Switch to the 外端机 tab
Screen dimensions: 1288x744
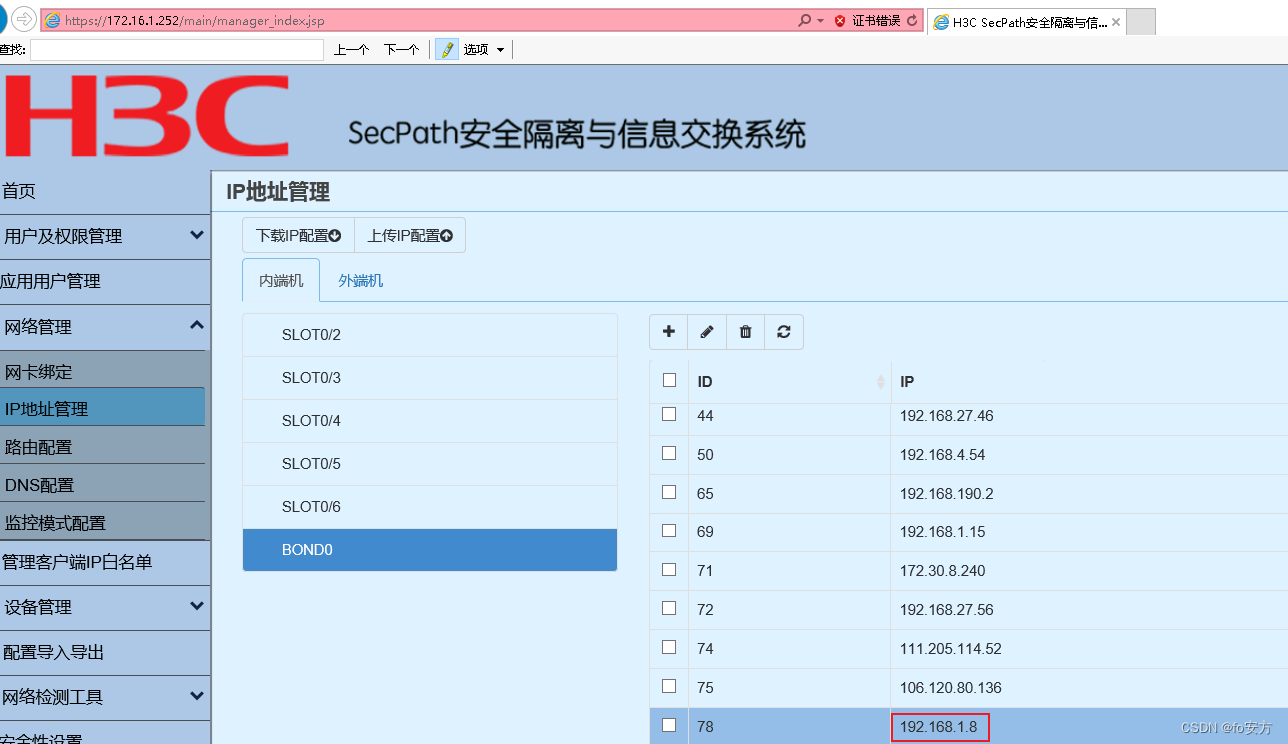pyautogui.click(x=360, y=280)
